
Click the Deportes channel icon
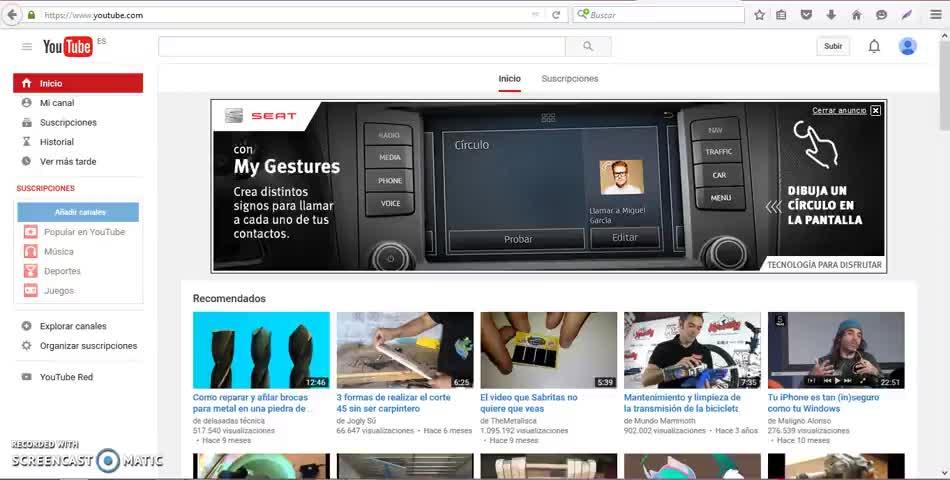coord(30,271)
